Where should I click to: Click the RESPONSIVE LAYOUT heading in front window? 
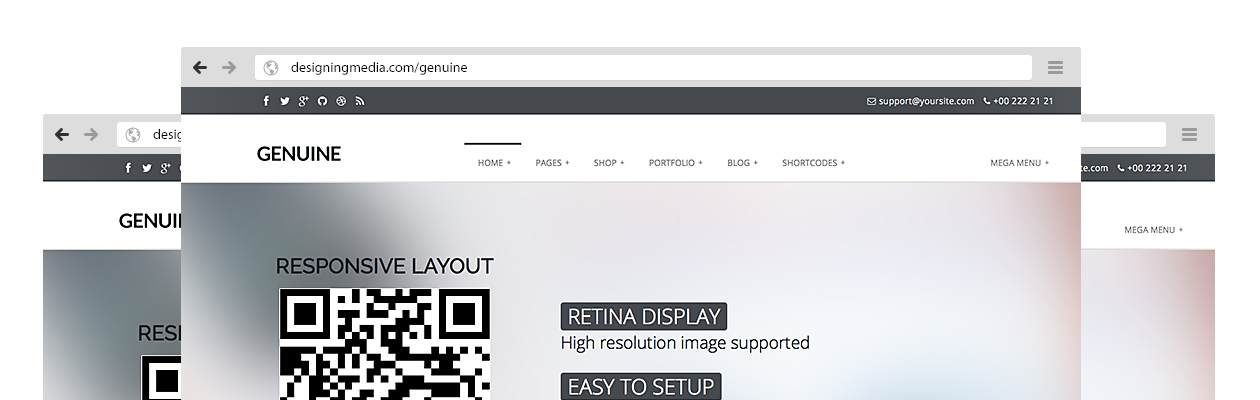385,266
